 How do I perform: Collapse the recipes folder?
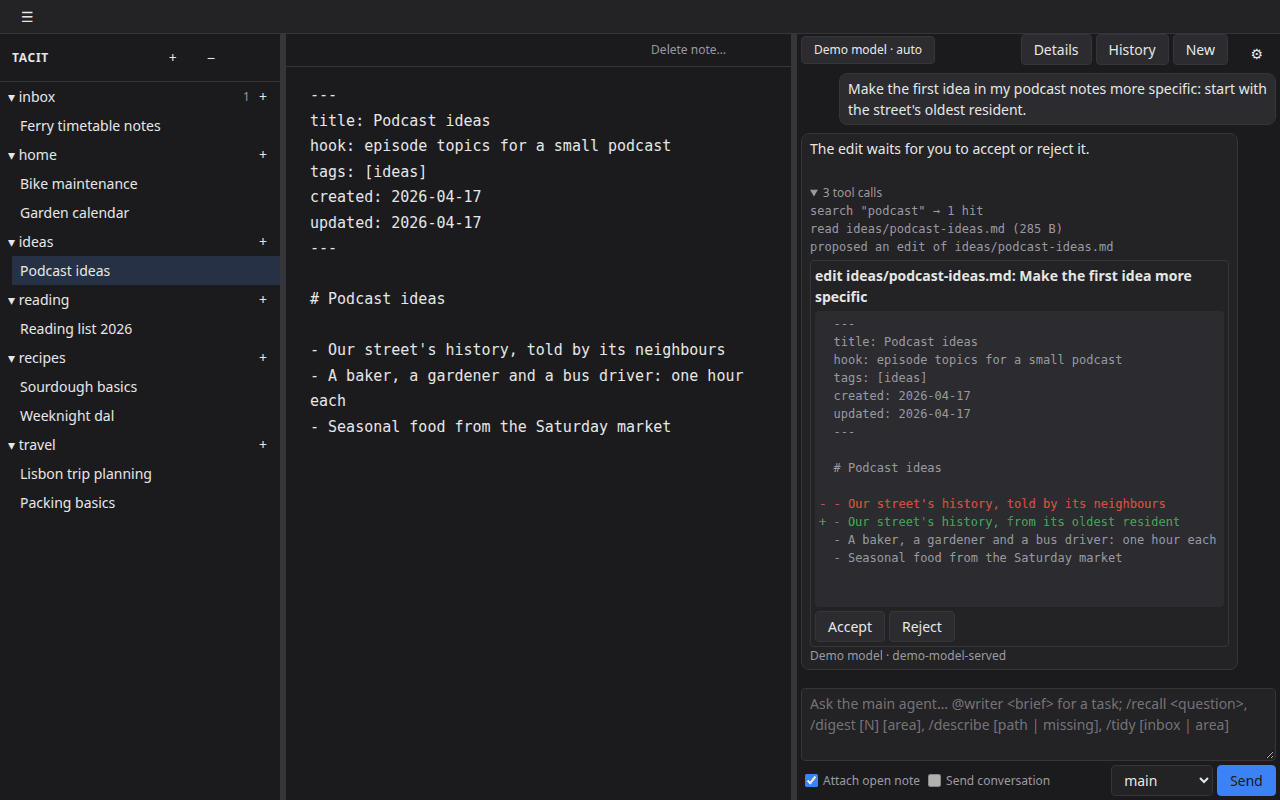point(12,358)
